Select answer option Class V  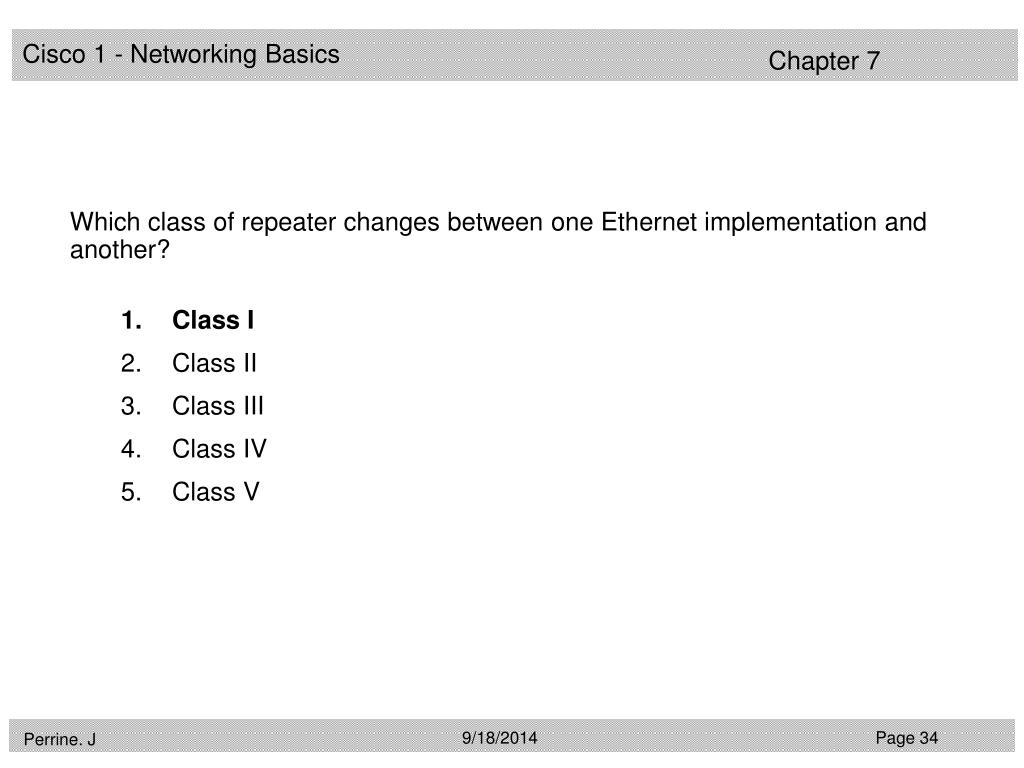[216, 492]
